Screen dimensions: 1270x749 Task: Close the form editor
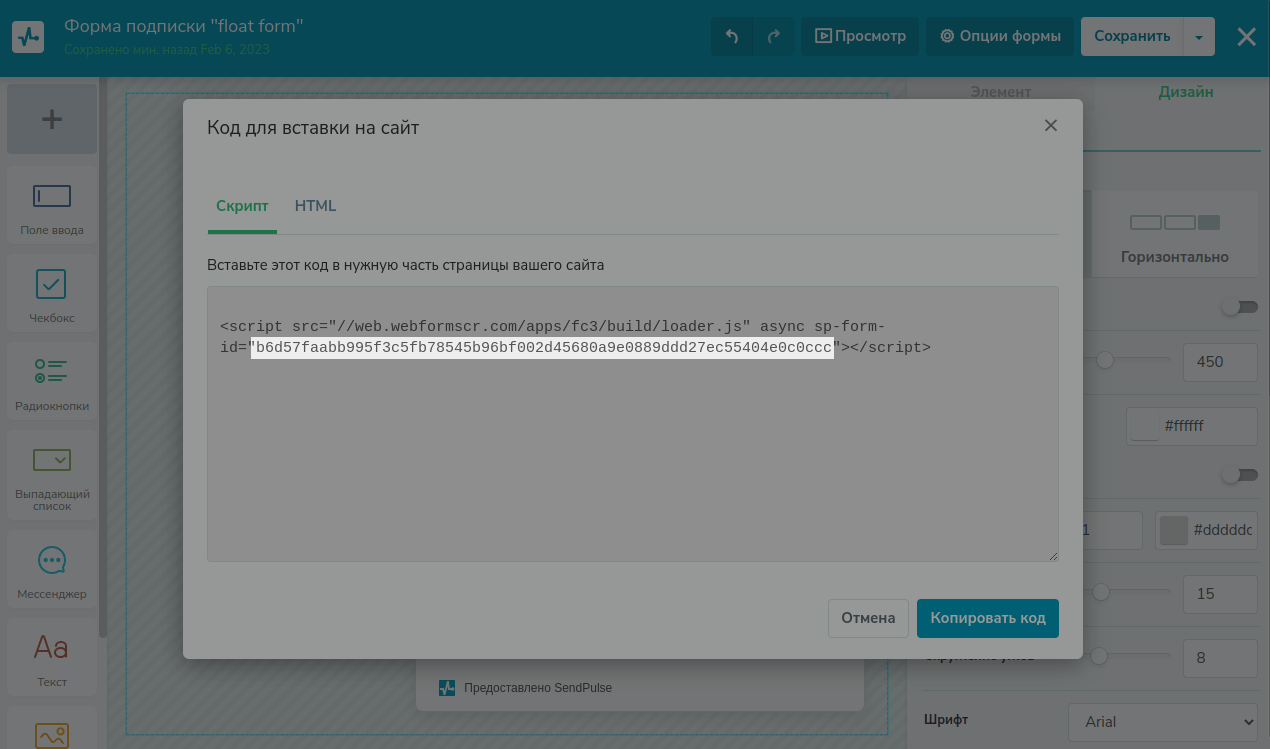tap(1246, 37)
